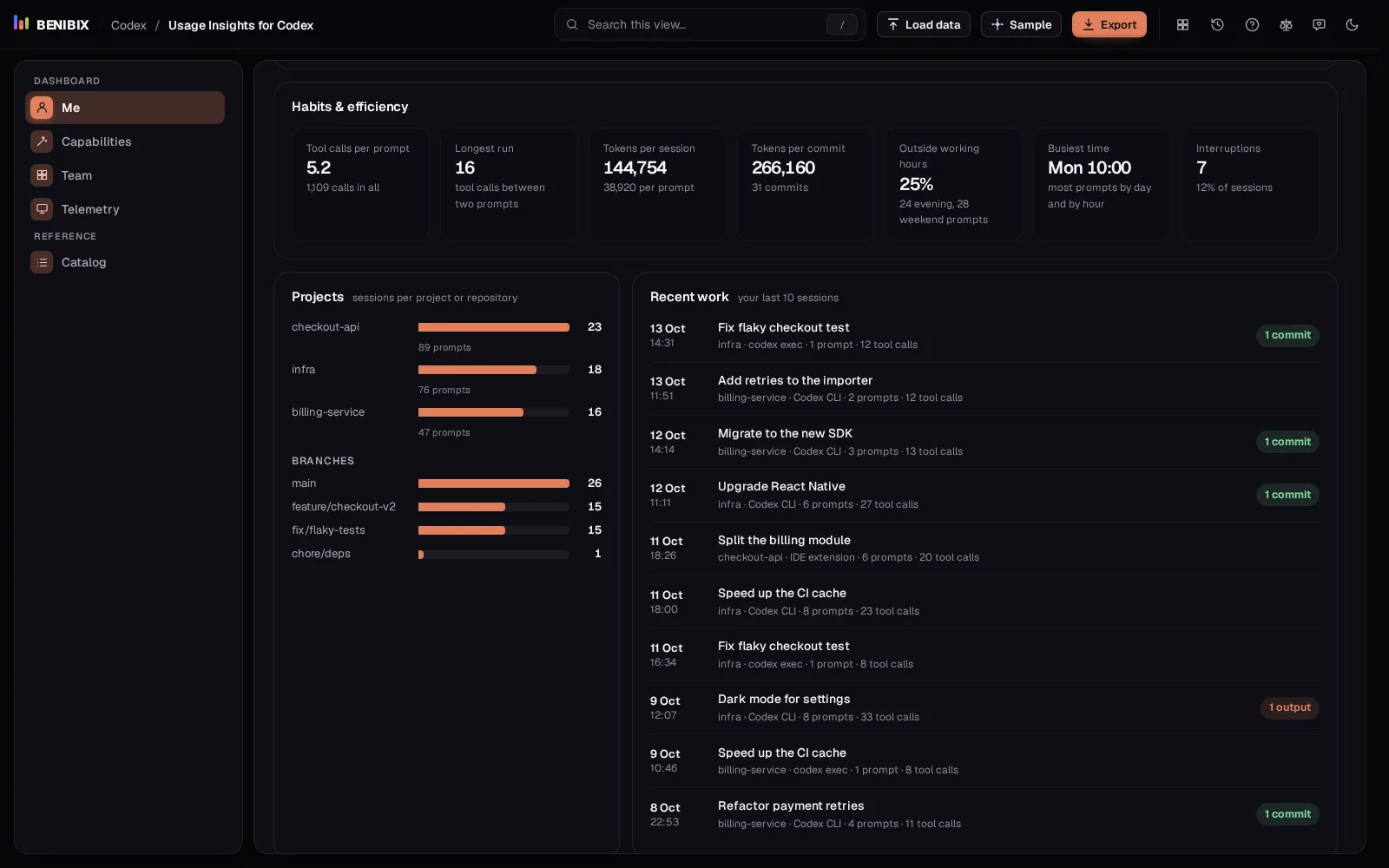Open the Add retries to the importer session

984,389
